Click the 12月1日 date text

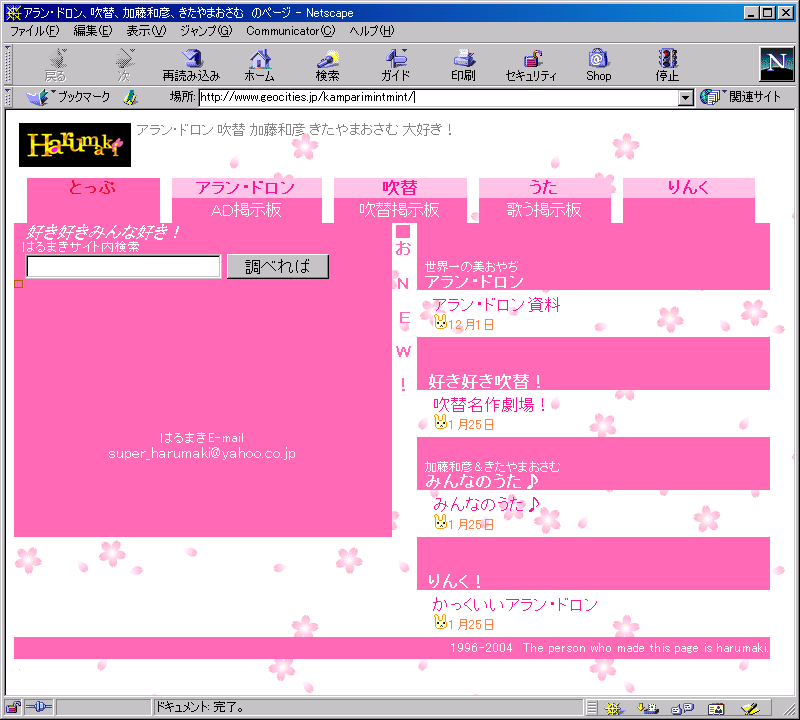pos(471,325)
